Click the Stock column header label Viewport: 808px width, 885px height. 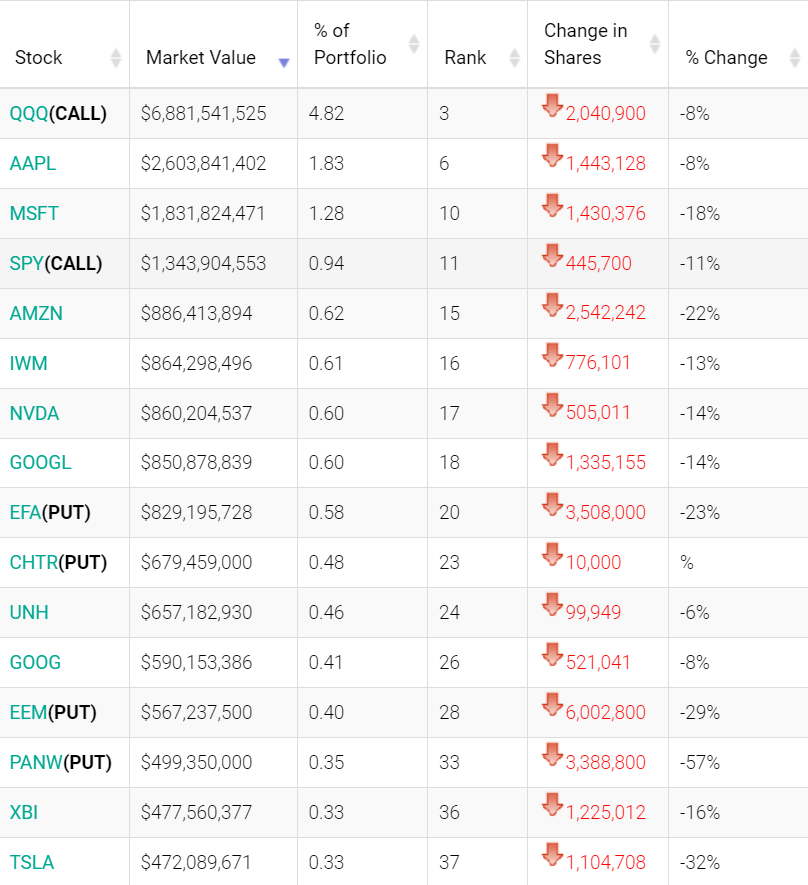[x=38, y=58]
